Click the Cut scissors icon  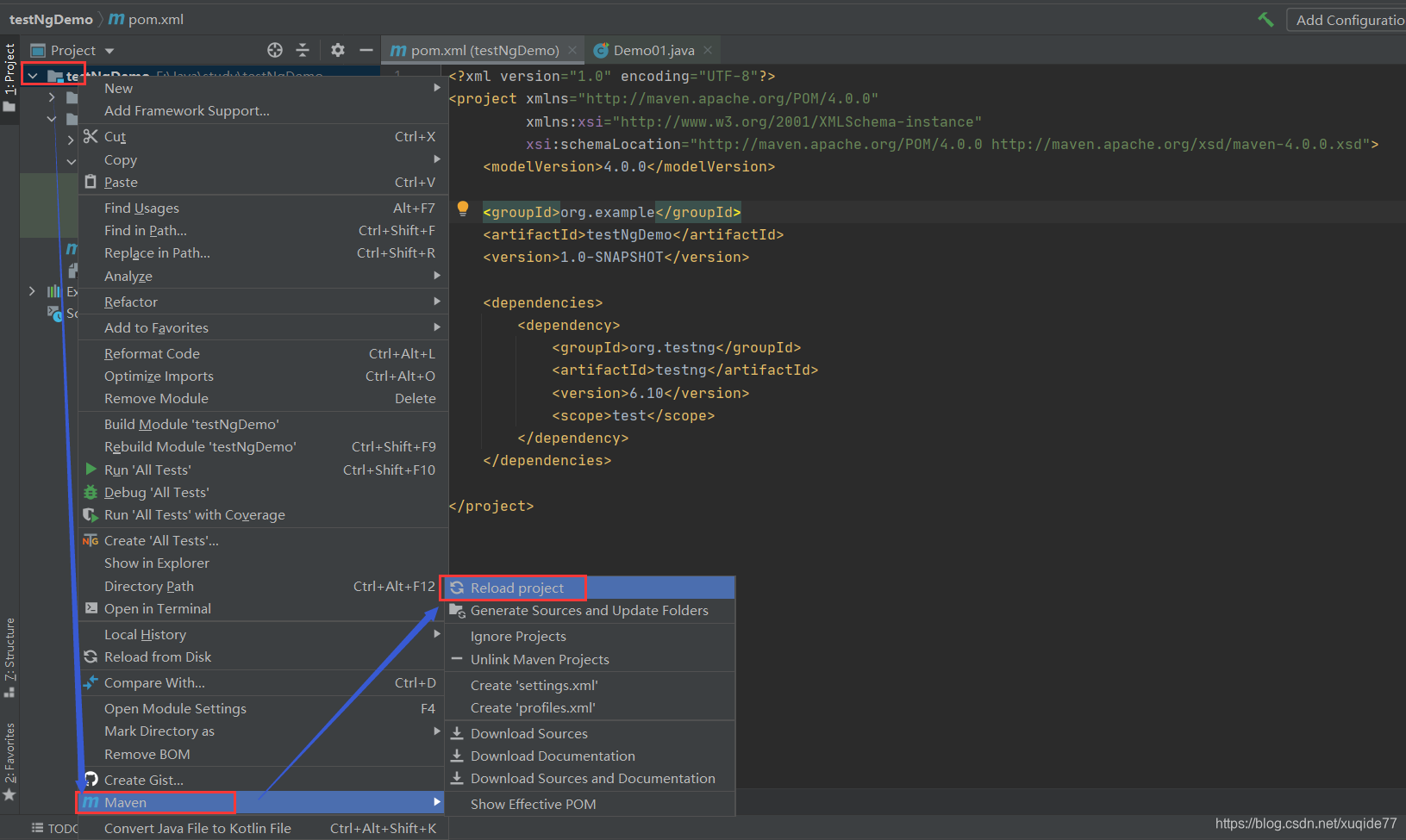click(x=91, y=136)
